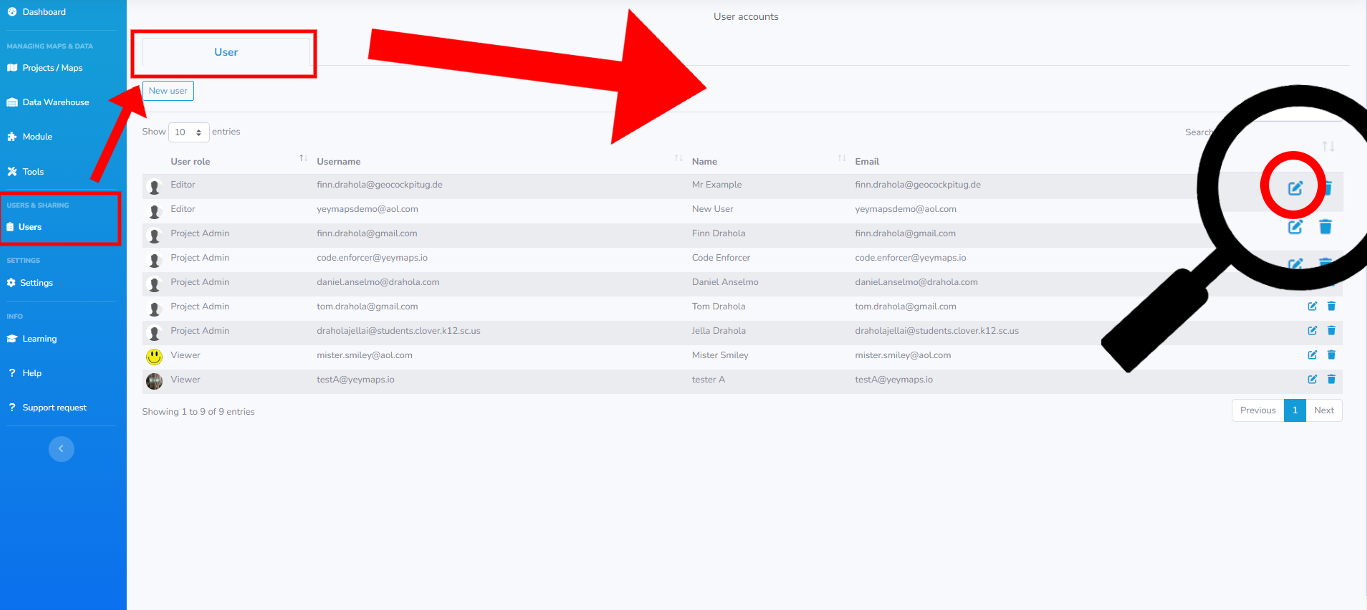Click the tester A profile avatar
Screen dimensions: 1367x610
[x=154, y=380]
